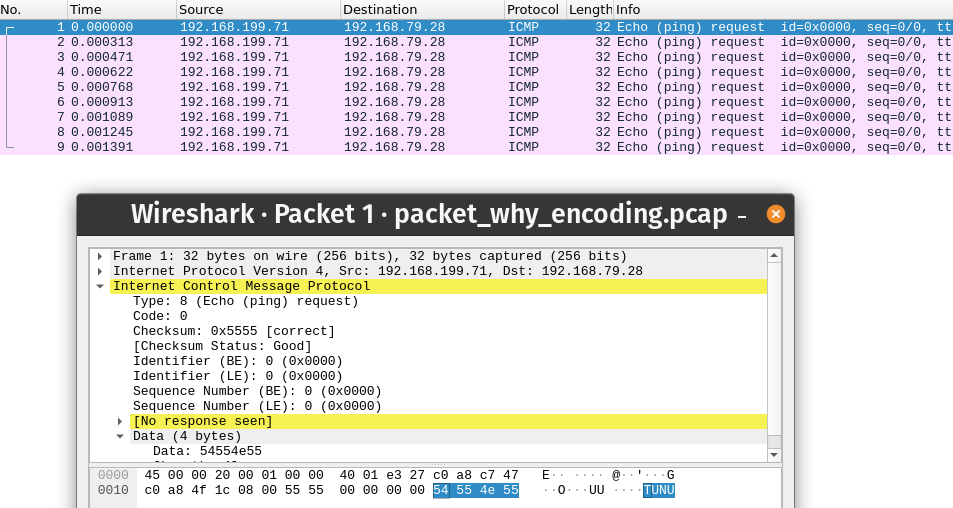Select the Identifier (LE) field
The image size is (953, 508).
pos(238,376)
